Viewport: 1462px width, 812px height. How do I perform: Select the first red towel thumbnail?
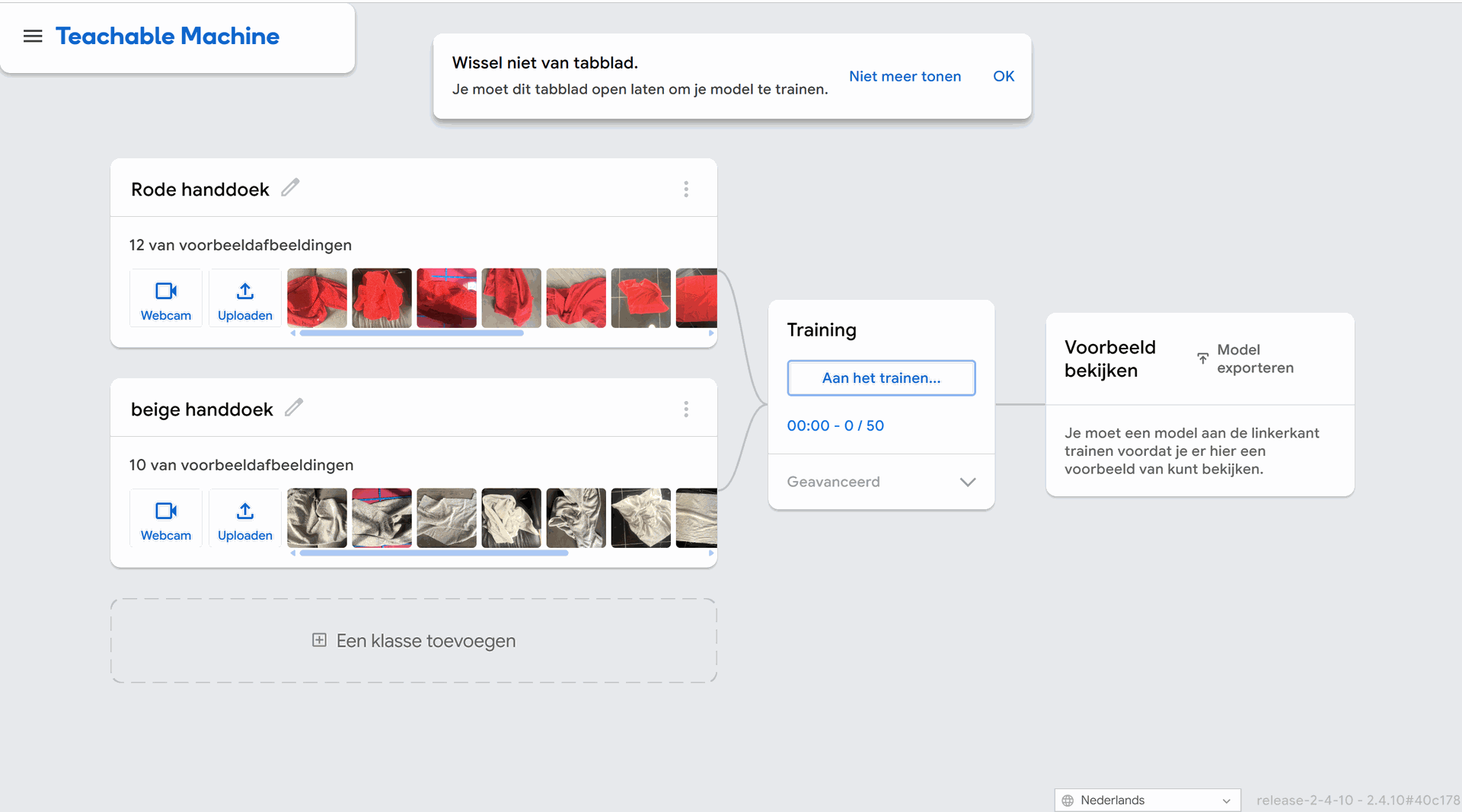point(317,298)
